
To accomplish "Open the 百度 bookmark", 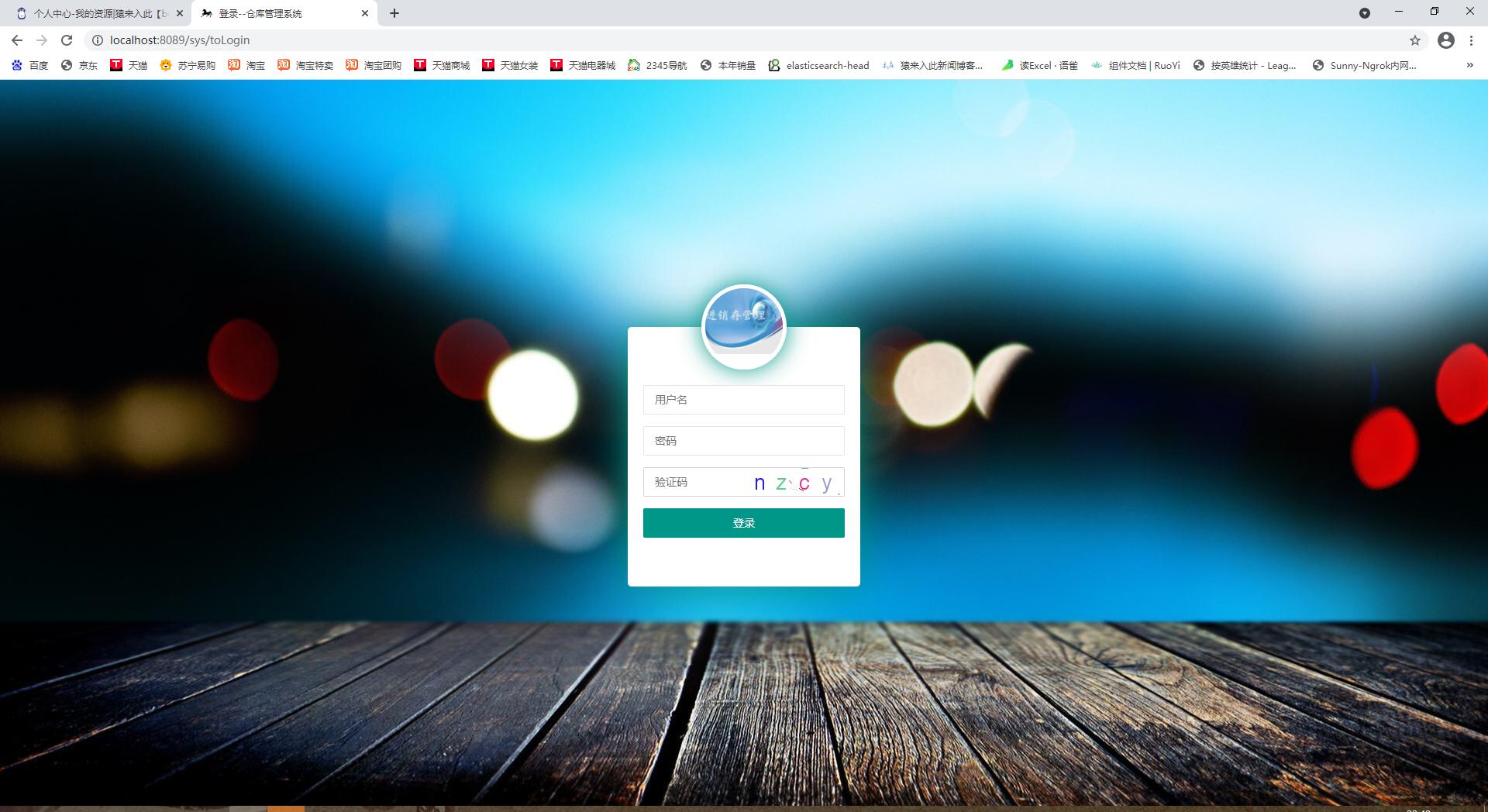I will (x=29, y=66).
